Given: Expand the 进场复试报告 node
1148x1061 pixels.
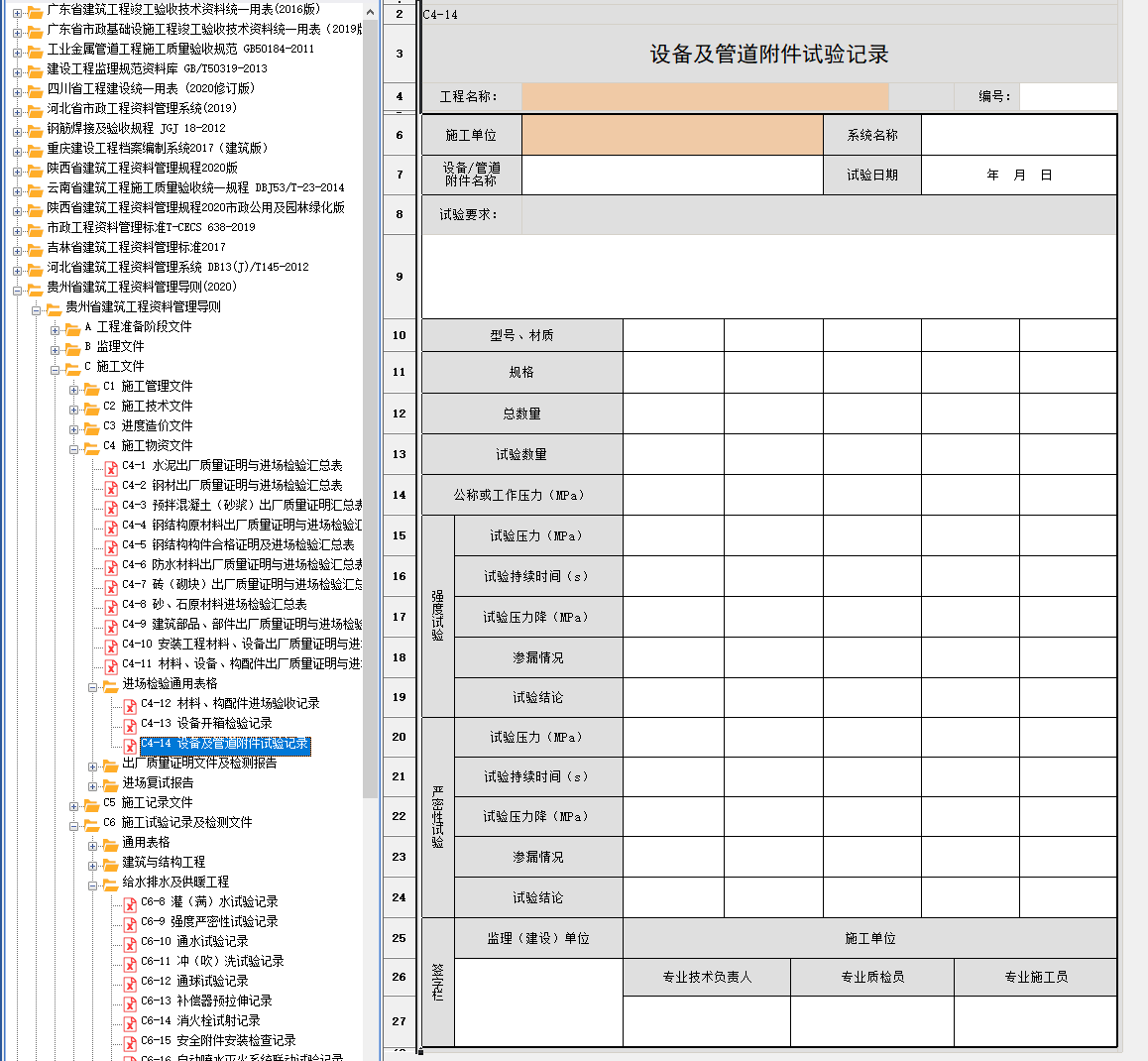Looking at the screenshot, I should tap(93, 785).
